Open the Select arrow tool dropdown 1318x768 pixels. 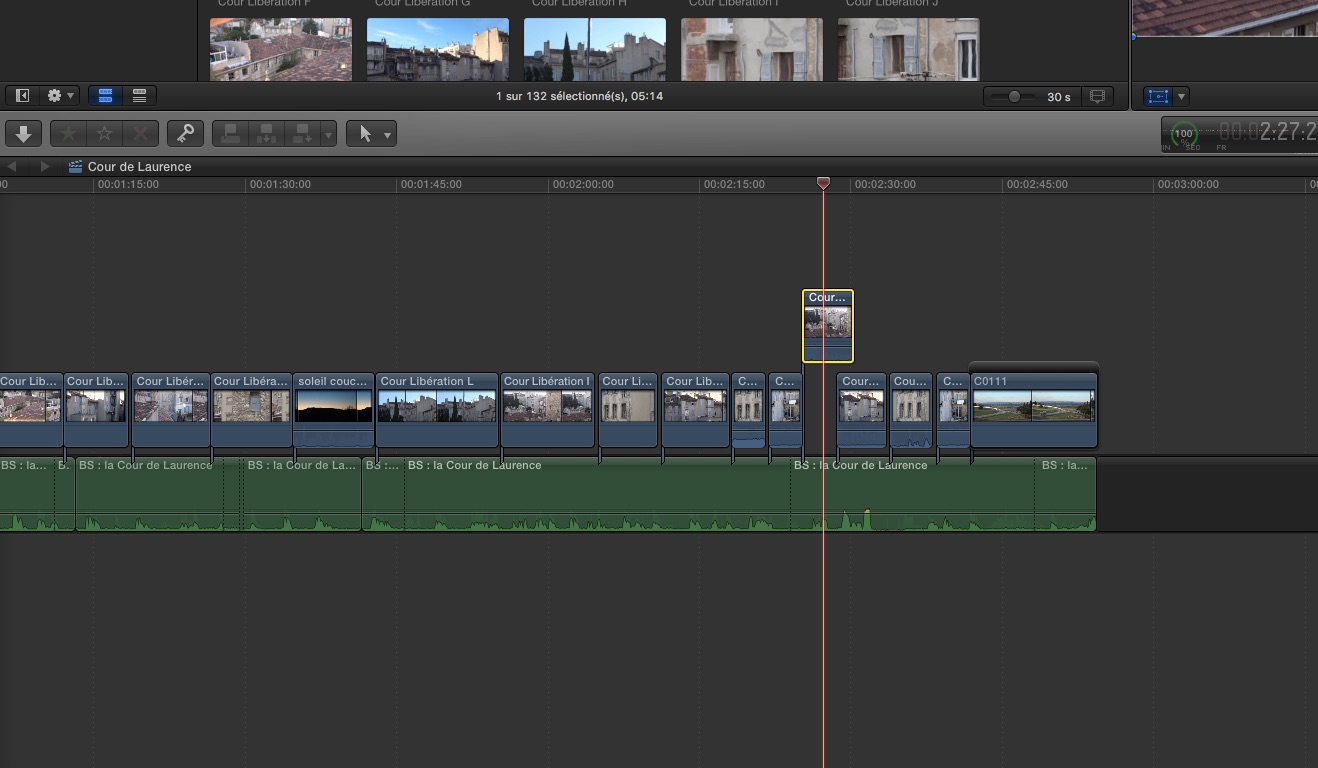click(371, 133)
